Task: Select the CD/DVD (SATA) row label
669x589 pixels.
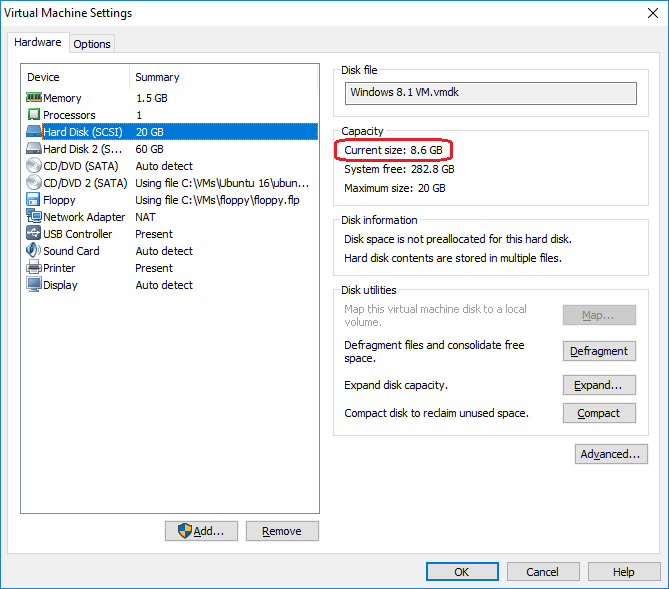Action: (x=81, y=166)
